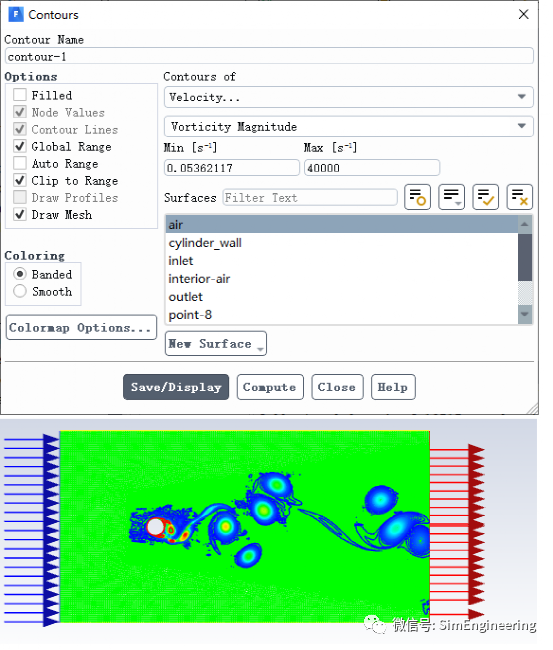
Task: Click the Save/Display button
Action: point(176,387)
